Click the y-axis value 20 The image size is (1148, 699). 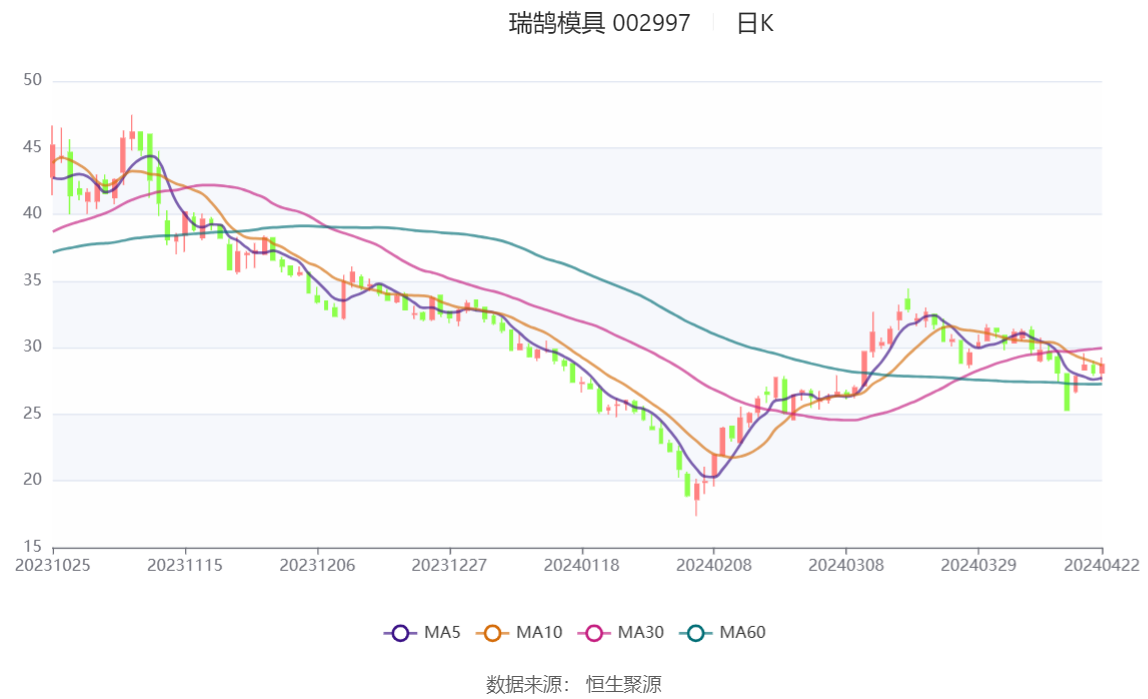[32, 479]
